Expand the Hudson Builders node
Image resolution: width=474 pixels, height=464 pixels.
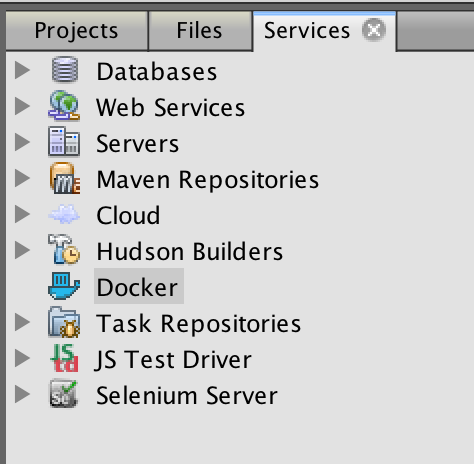22,250
